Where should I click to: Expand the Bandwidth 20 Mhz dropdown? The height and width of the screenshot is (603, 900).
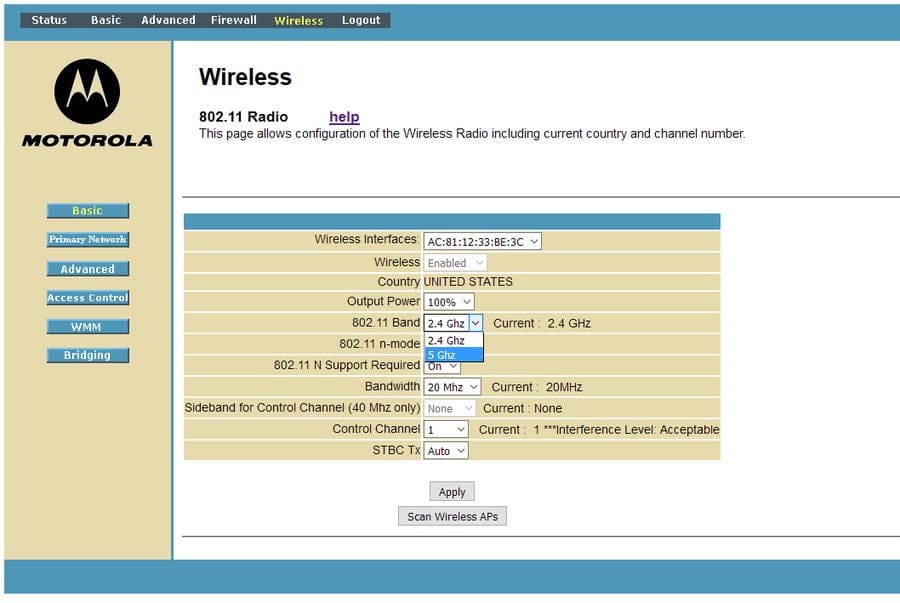[x=453, y=387]
